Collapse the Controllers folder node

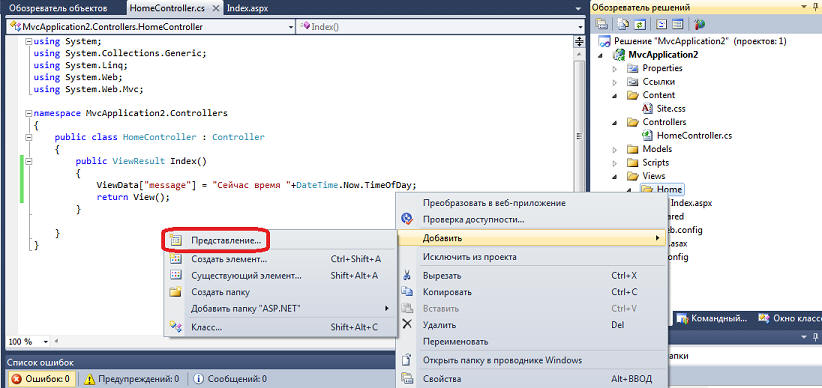pos(615,123)
